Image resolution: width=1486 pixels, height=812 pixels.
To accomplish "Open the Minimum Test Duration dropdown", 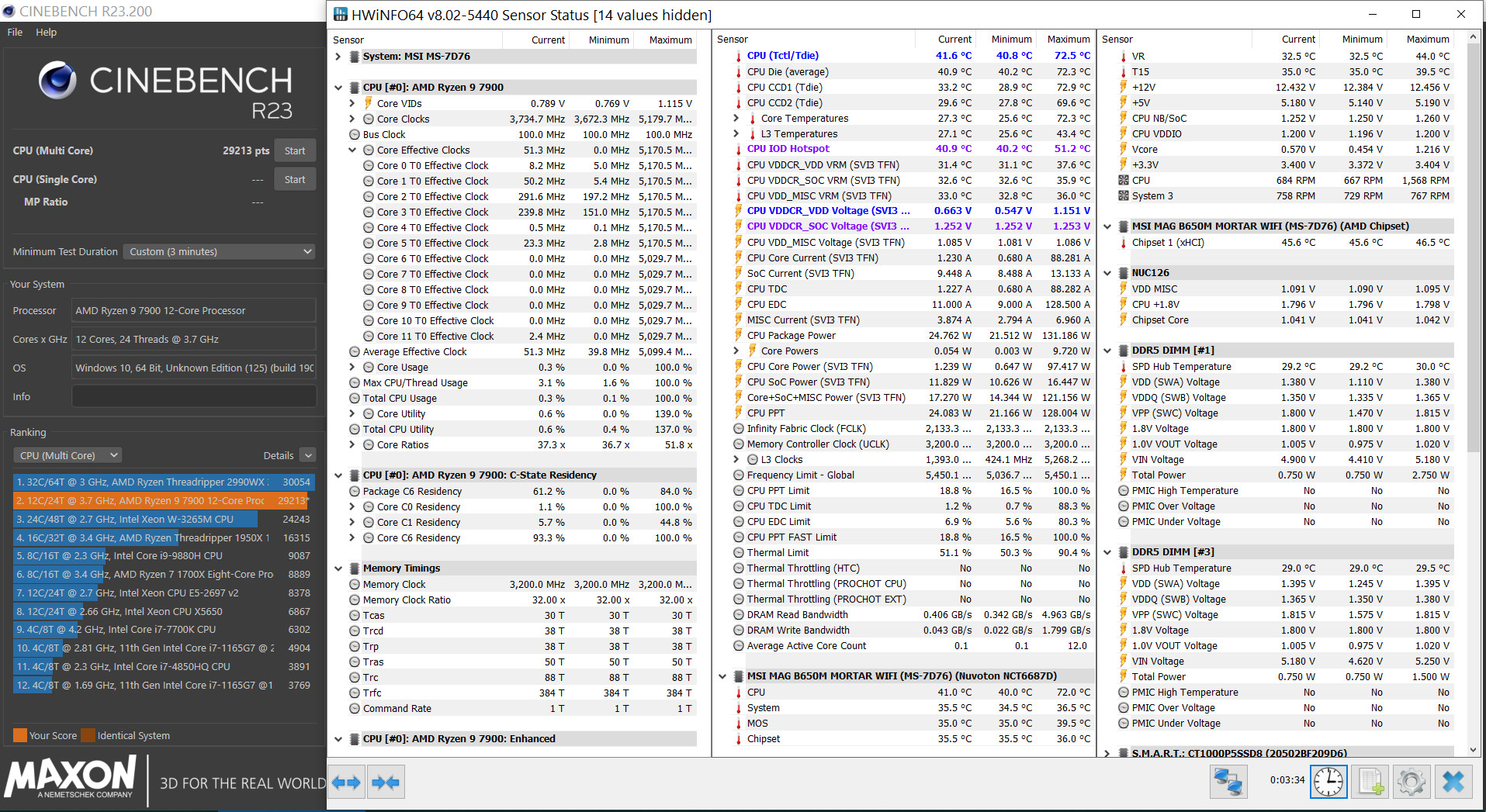I will (219, 251).
